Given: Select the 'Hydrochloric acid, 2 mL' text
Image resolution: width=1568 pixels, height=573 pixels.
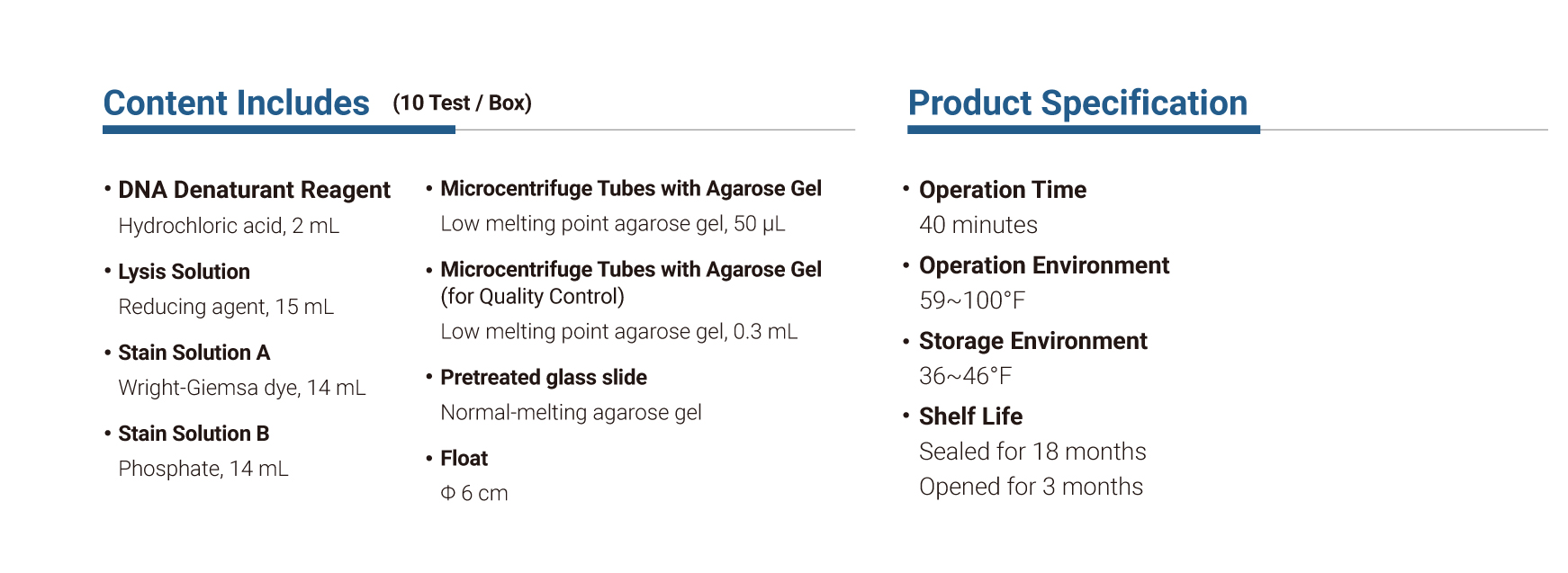Looking at the screenshot, I should (x=229, y=226).
